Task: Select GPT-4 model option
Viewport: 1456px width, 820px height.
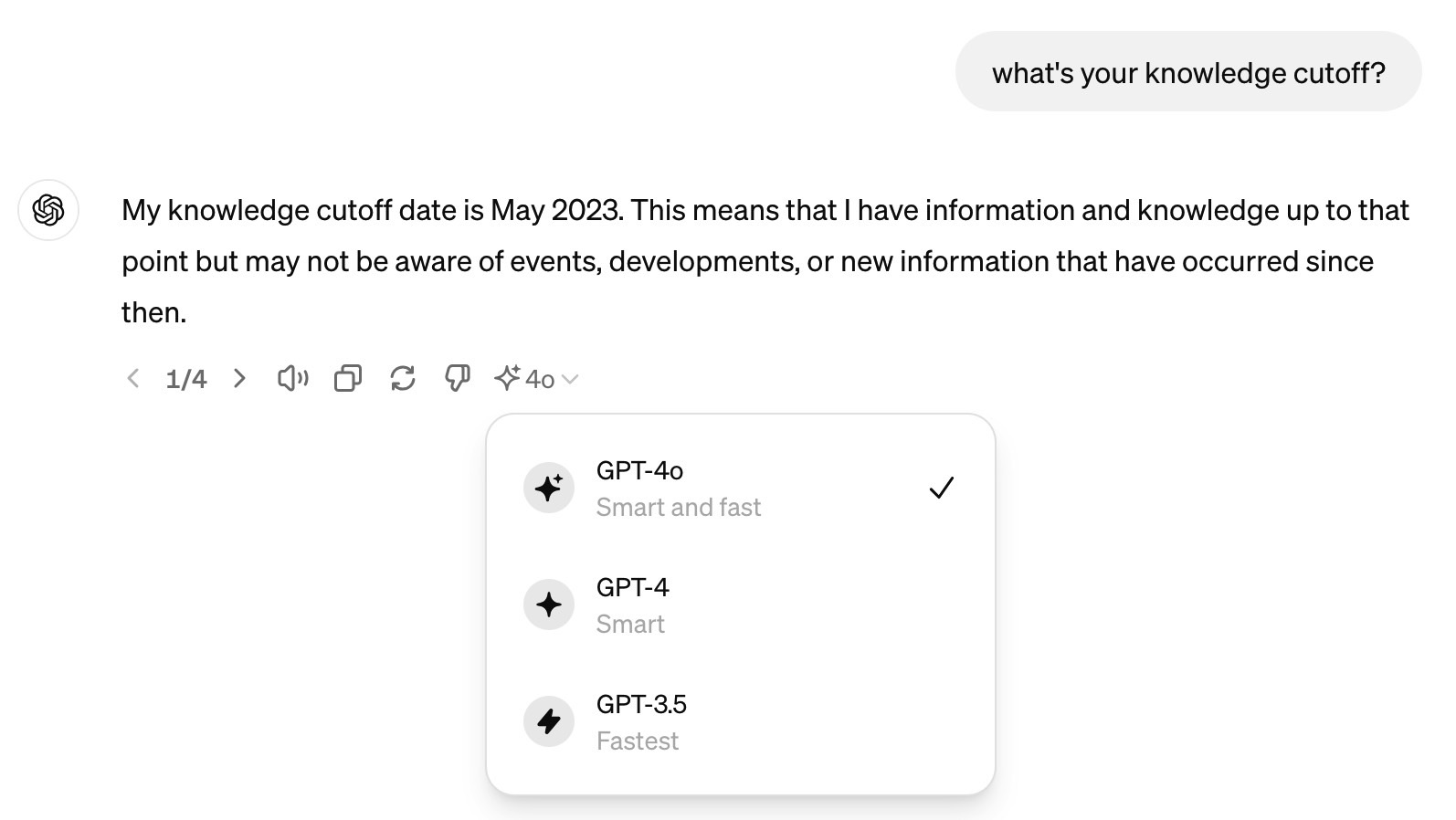Action: pyautogui.click(x=741, y=604)
